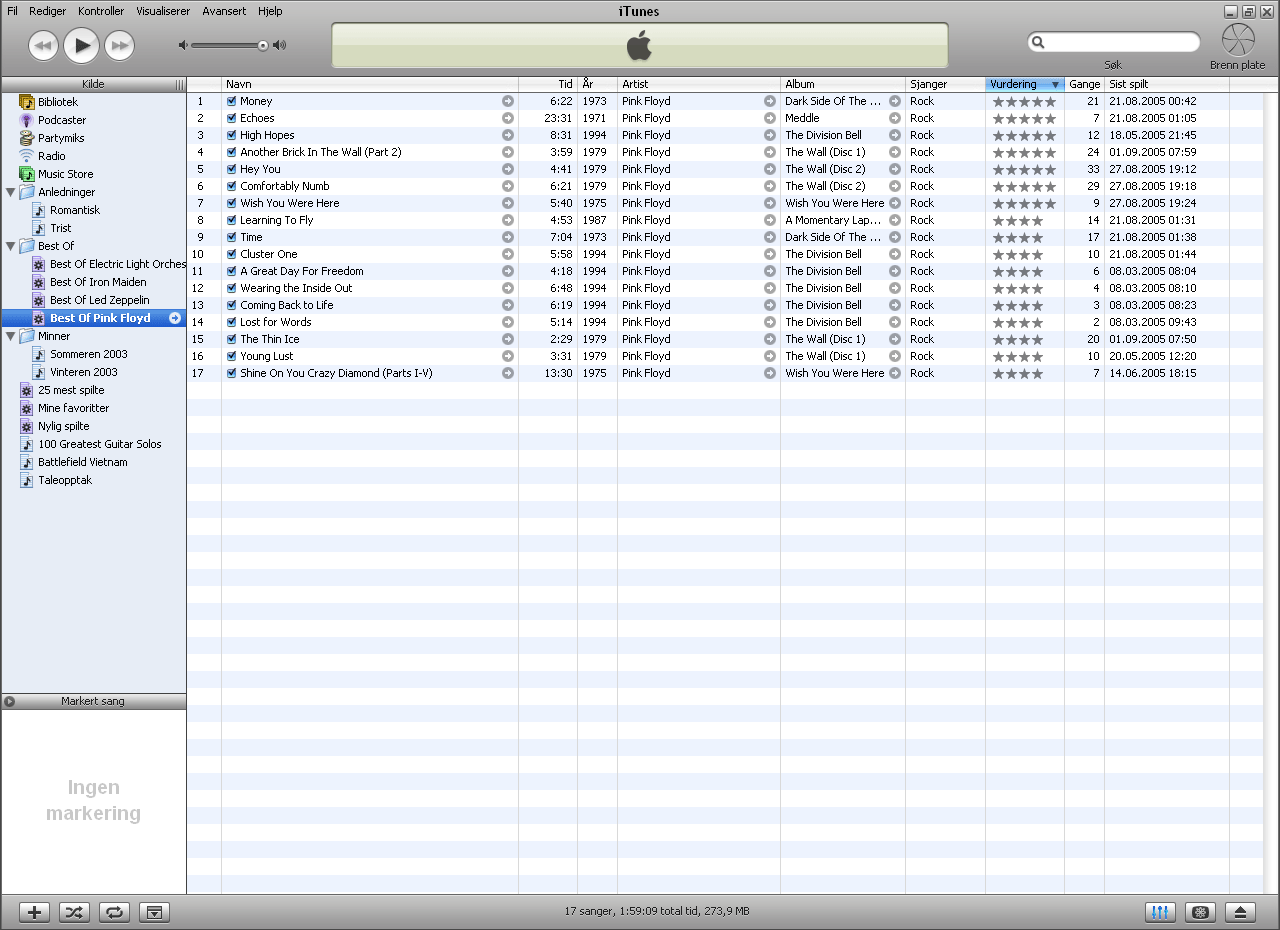Select the Sommeren 2003 playlist
Image resolution: width=1280 pixels, height=930 pixels.
(89, 354)
